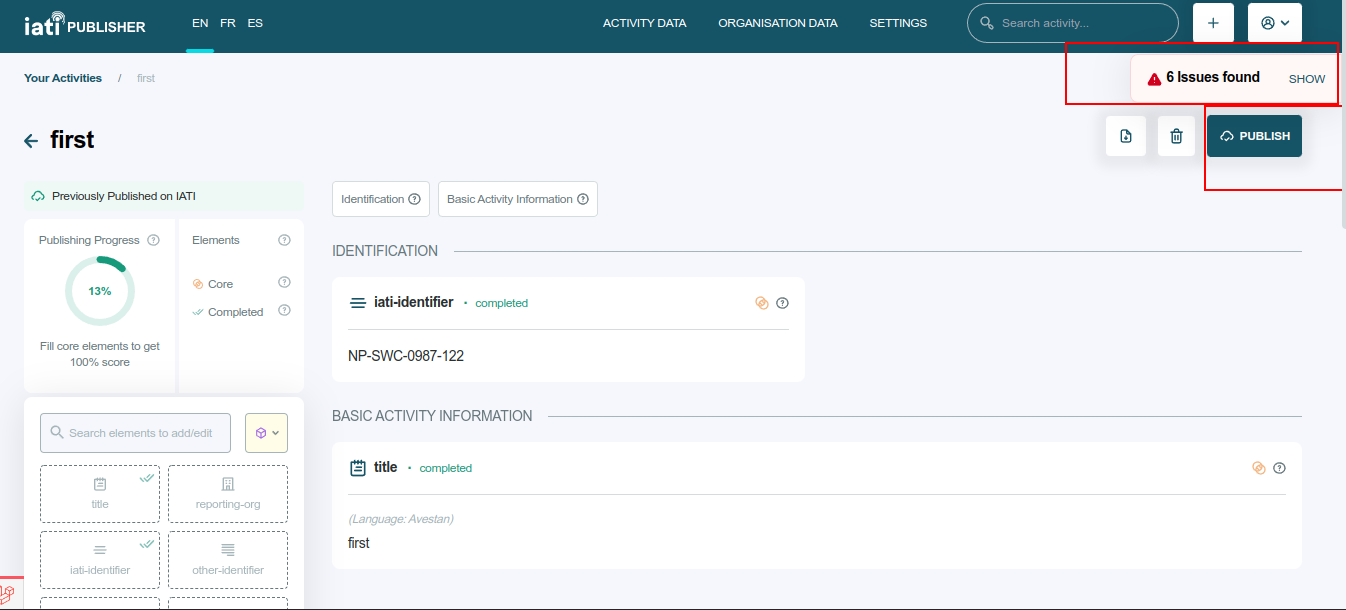Open the user account dropdown
Image resolution: width=1346 pixels, height=610 pixels.
click(x=1275, y=23)
